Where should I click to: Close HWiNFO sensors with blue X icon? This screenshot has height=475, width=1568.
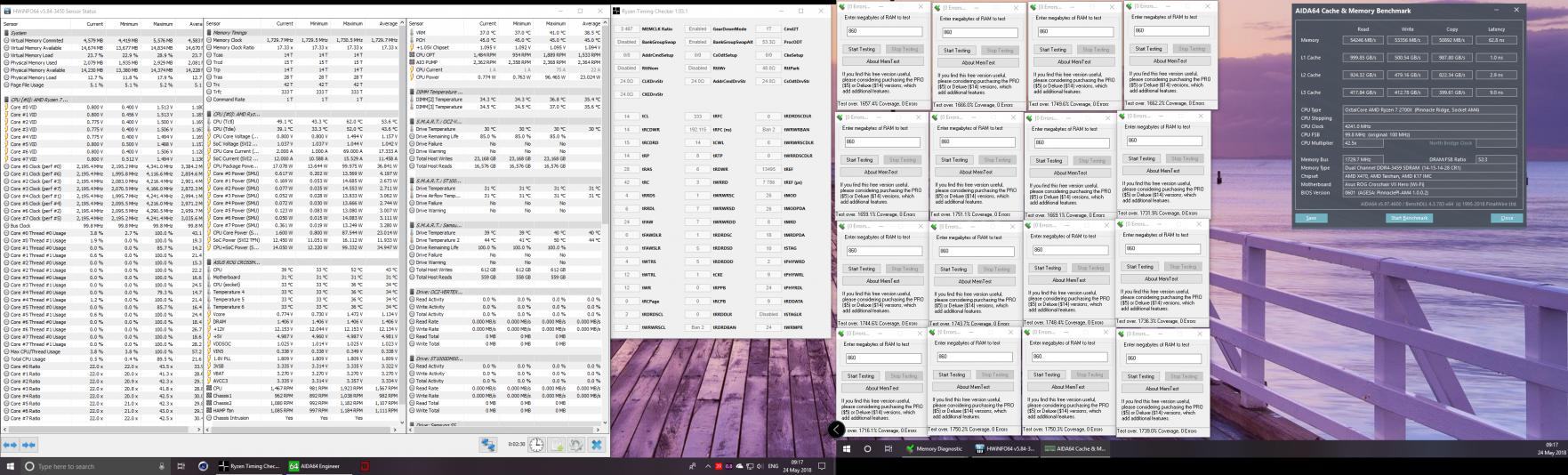pyautogui.click(x=597, y=444)
